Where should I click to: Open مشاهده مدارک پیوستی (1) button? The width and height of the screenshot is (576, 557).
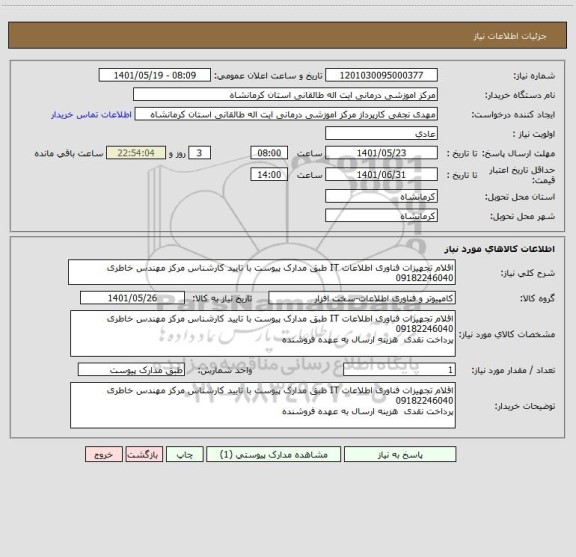273,454
